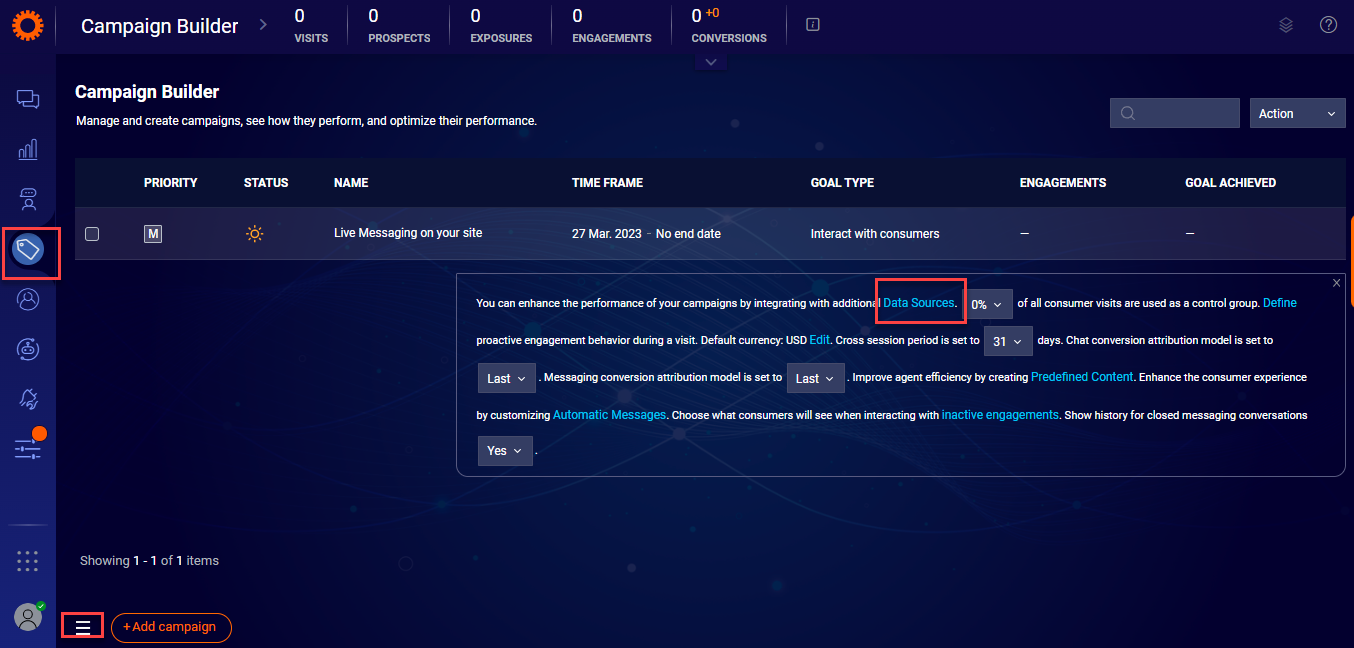This screenshot has height=648, width=1354.
Task: Sort by the NAME column header
Action: tap(351, 183)
